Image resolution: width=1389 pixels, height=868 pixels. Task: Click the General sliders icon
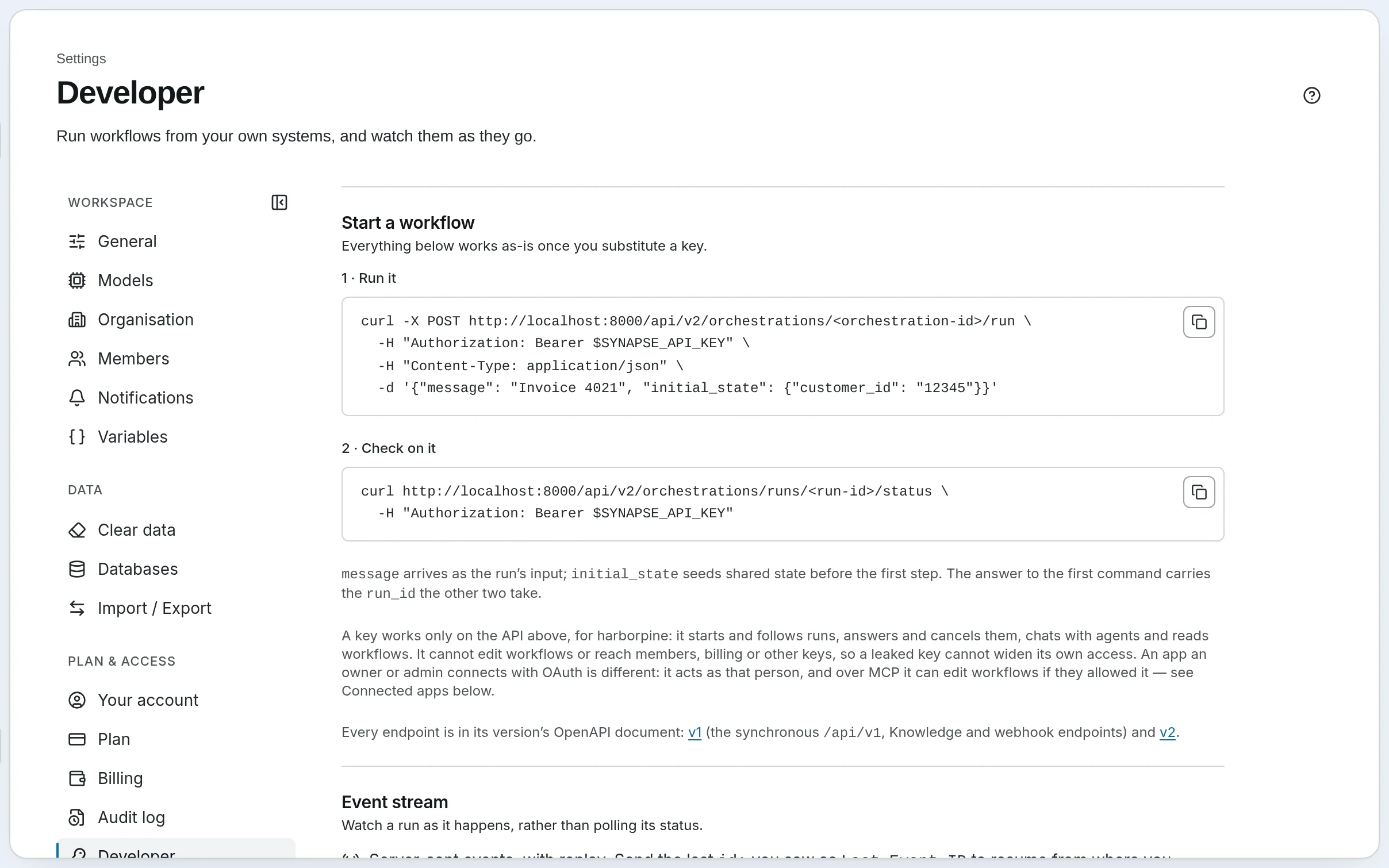point(77,241)
